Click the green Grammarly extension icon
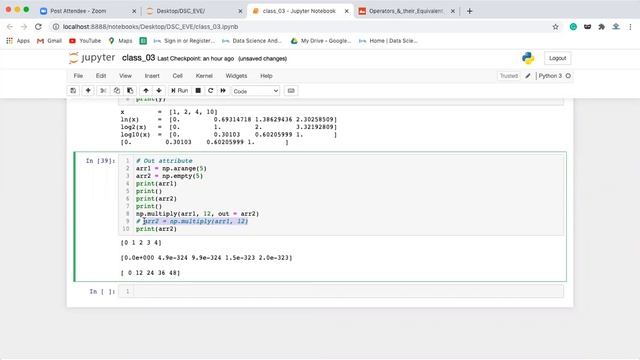Image resolution: width=640 pixels, height=360 pixels. [573, 27]
